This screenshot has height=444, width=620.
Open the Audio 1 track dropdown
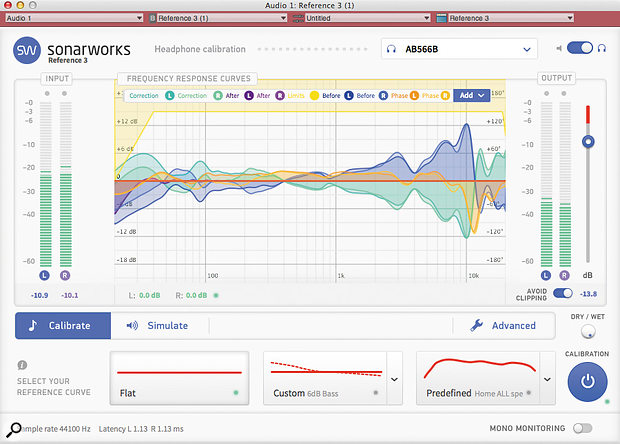[74, 18]
